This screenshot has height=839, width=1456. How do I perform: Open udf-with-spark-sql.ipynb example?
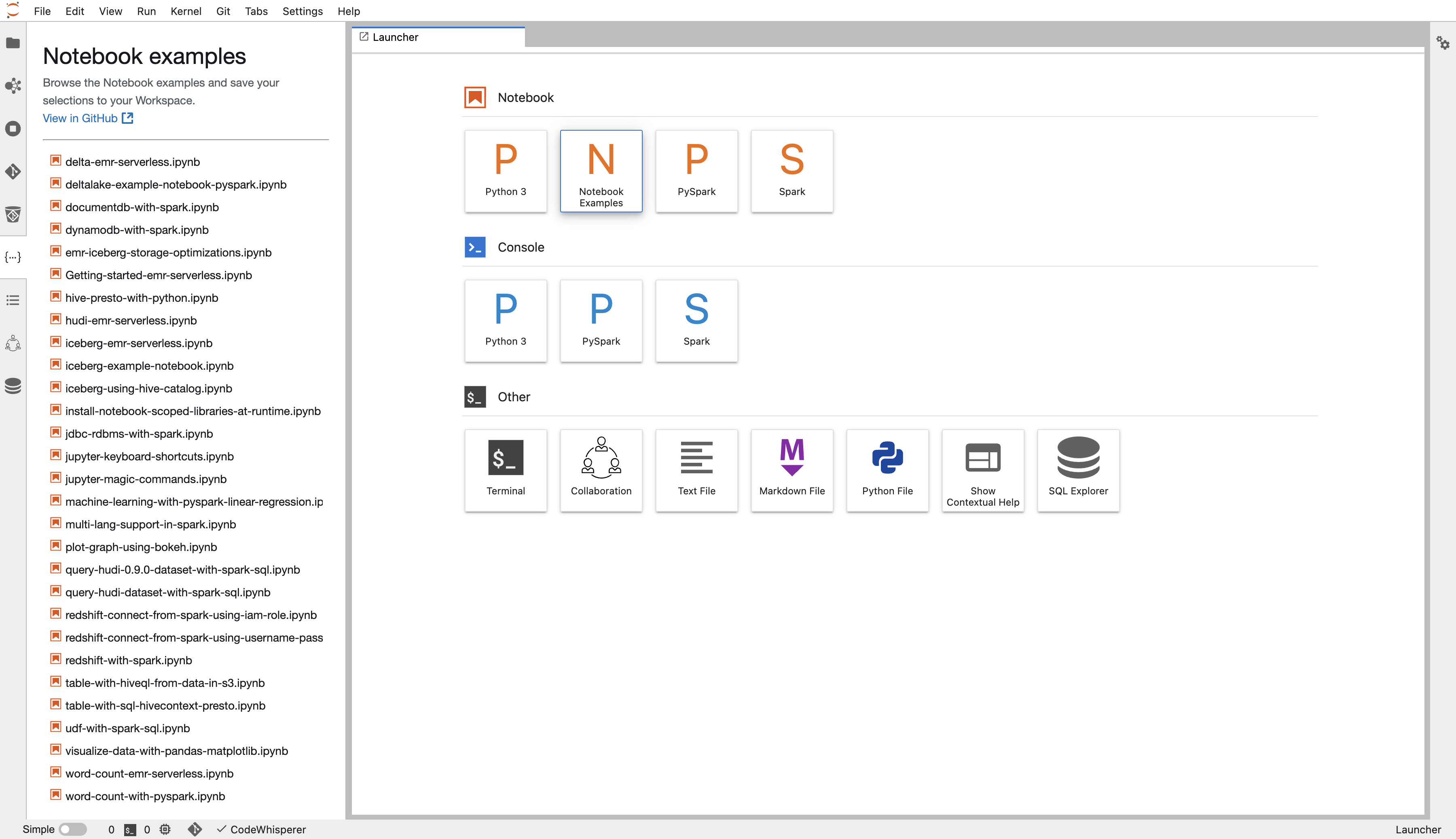[x=127, y=729]
